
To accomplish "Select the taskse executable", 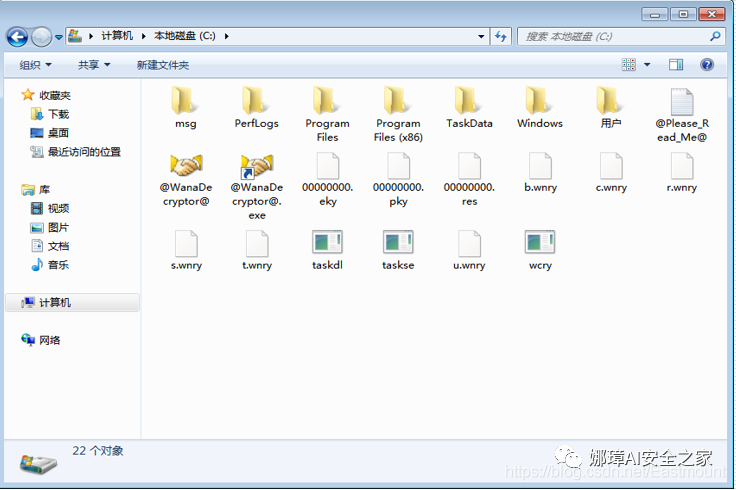I will (398, 251).
